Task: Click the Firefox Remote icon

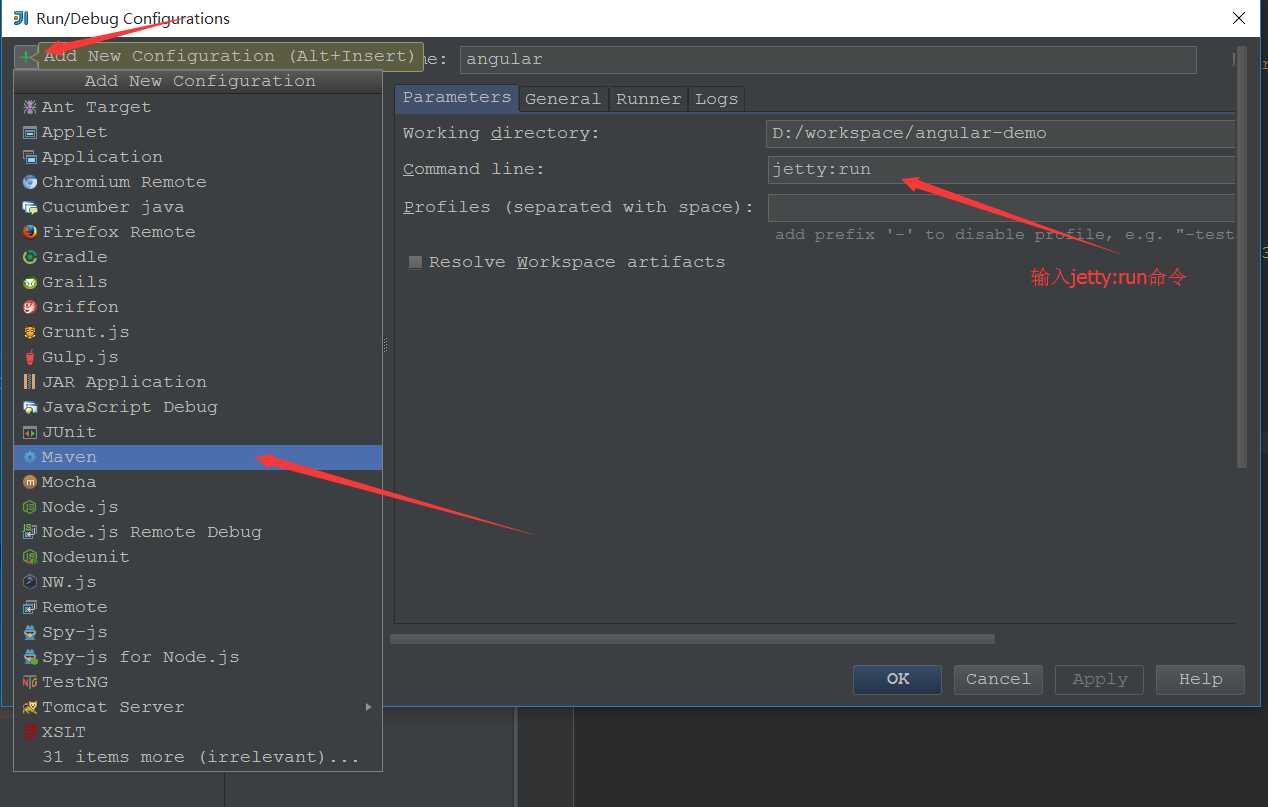Action: point(30,232)
